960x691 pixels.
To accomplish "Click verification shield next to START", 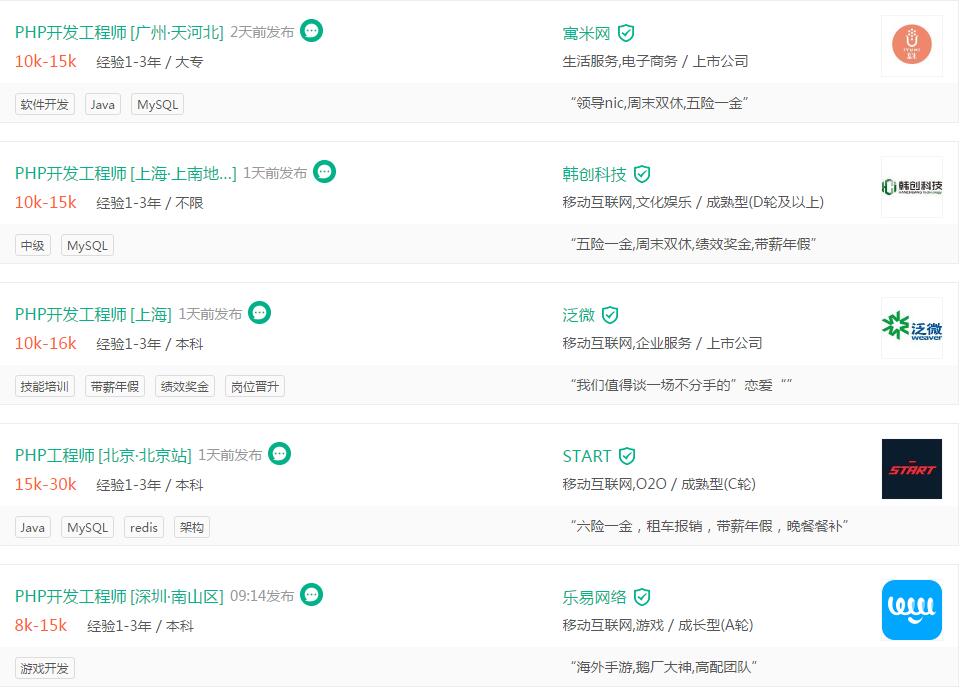I will [x=627, y=456].
